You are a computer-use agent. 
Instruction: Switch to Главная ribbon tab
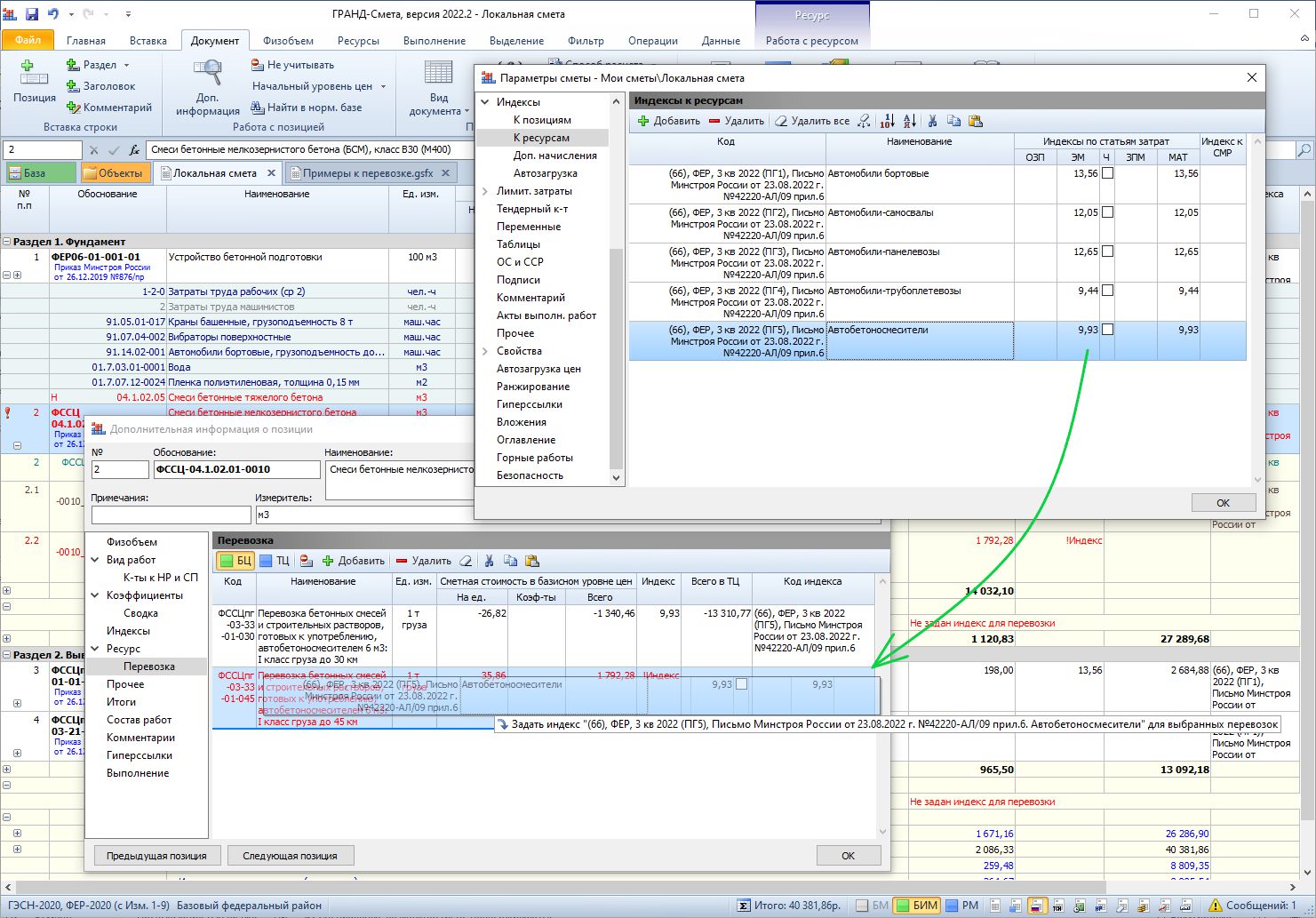click(x=85, y=41)
